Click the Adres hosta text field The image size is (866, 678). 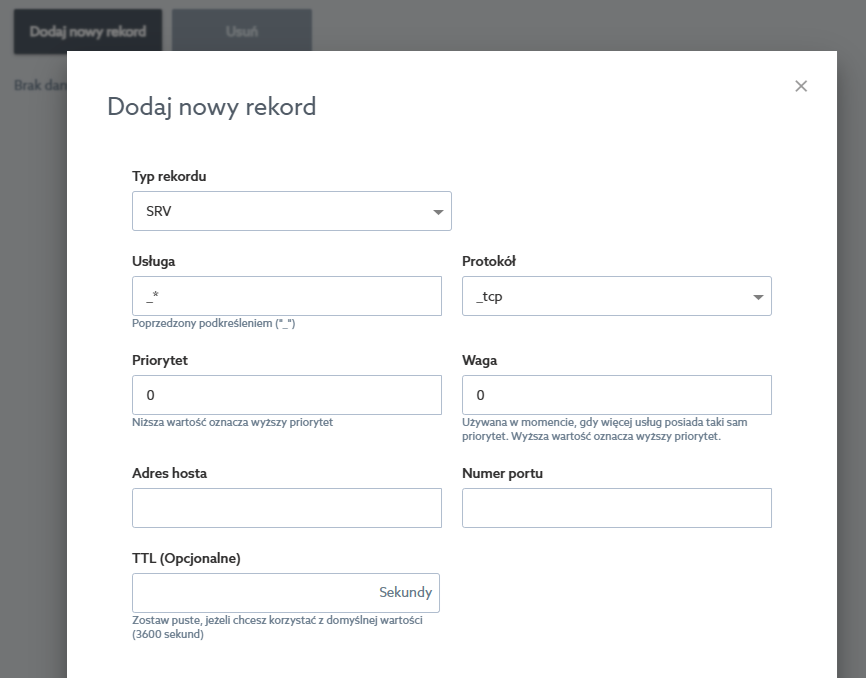coord(287,508)
